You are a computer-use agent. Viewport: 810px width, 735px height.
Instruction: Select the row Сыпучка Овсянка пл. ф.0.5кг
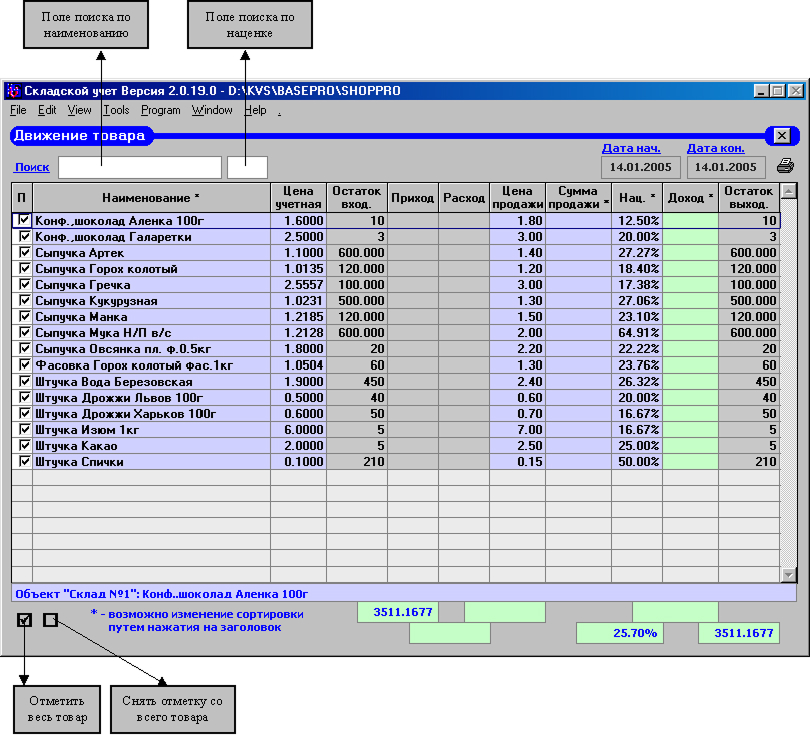pyautogui.click(x=396, y=349)
